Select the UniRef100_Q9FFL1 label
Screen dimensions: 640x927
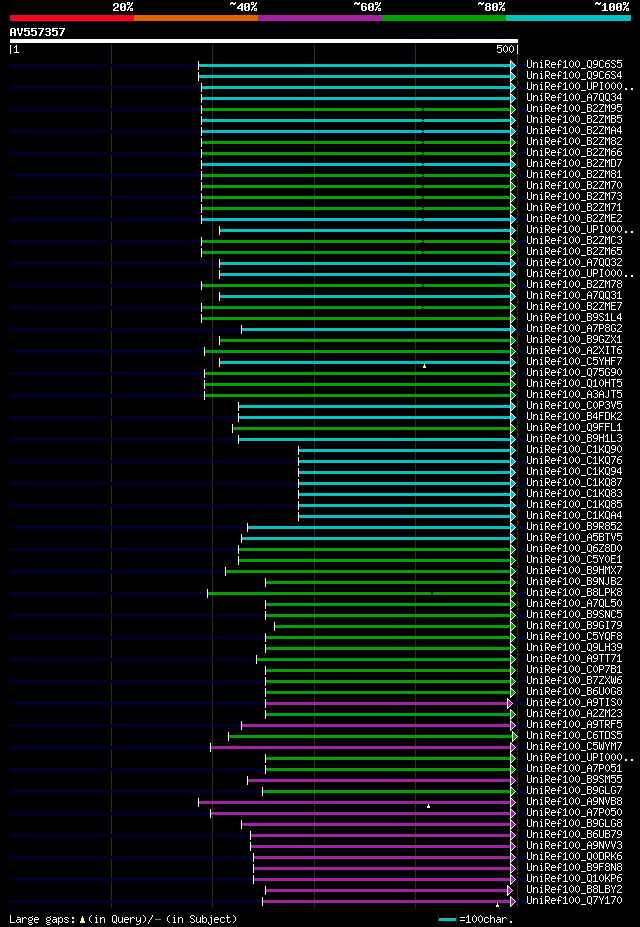tap(574, 428)
